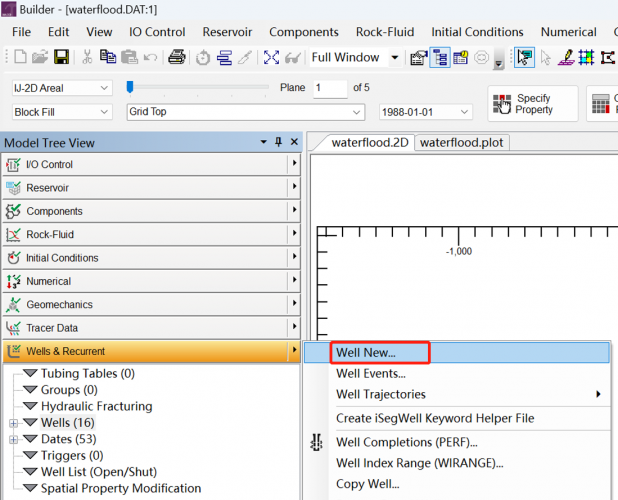Click the Geomechanics section icon
618x500 pixels.
[14, 305]
